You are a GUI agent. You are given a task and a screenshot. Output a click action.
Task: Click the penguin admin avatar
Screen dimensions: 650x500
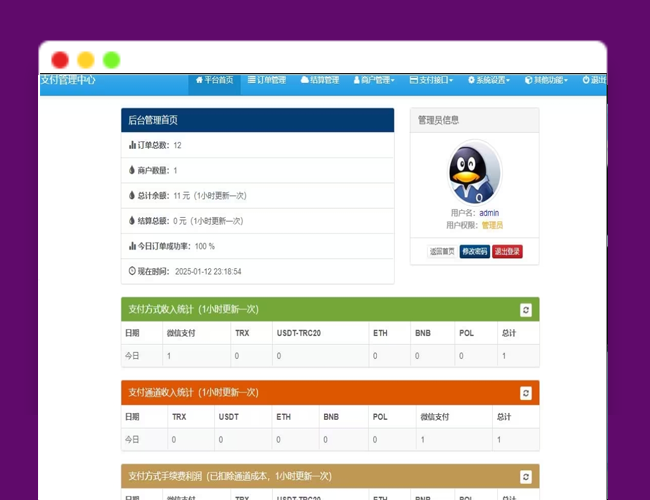click(475, 173)
